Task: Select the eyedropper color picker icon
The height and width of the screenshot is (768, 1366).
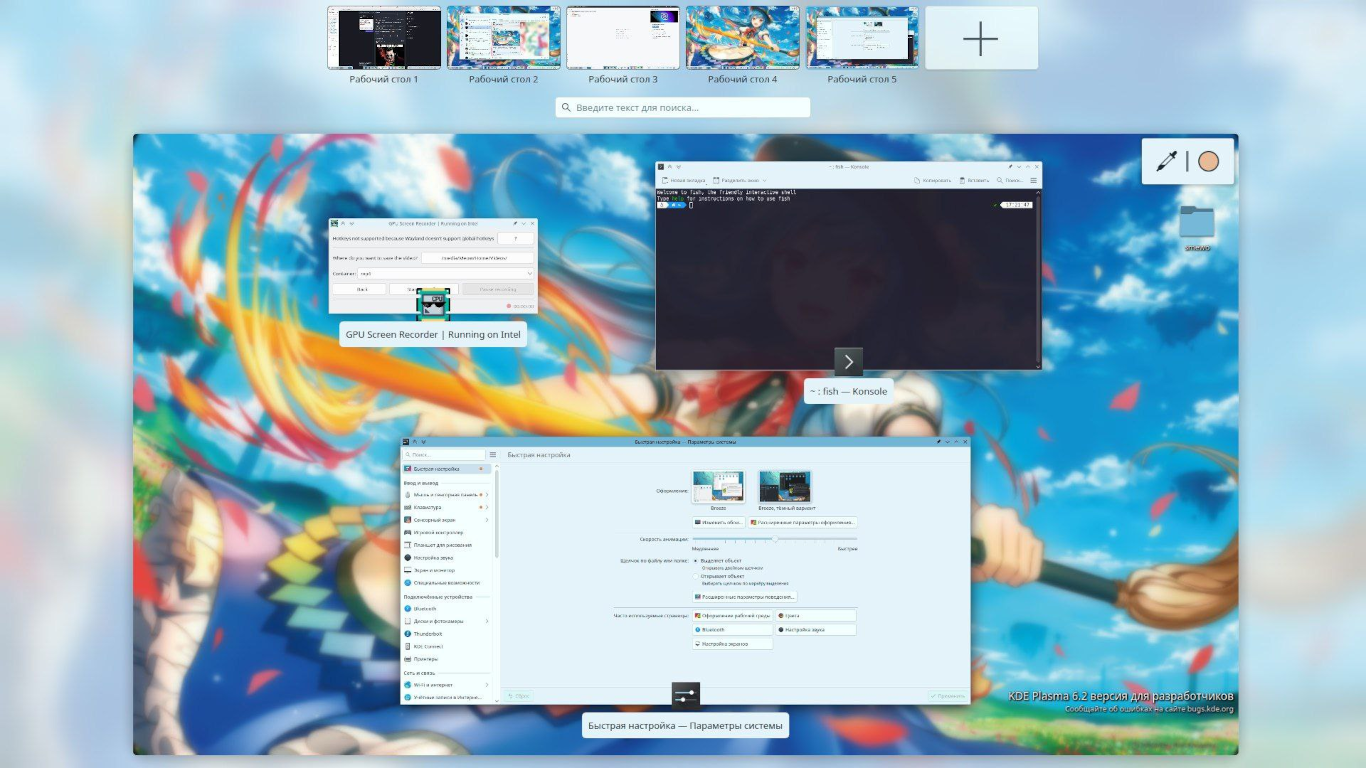Action: (1166, 161)
